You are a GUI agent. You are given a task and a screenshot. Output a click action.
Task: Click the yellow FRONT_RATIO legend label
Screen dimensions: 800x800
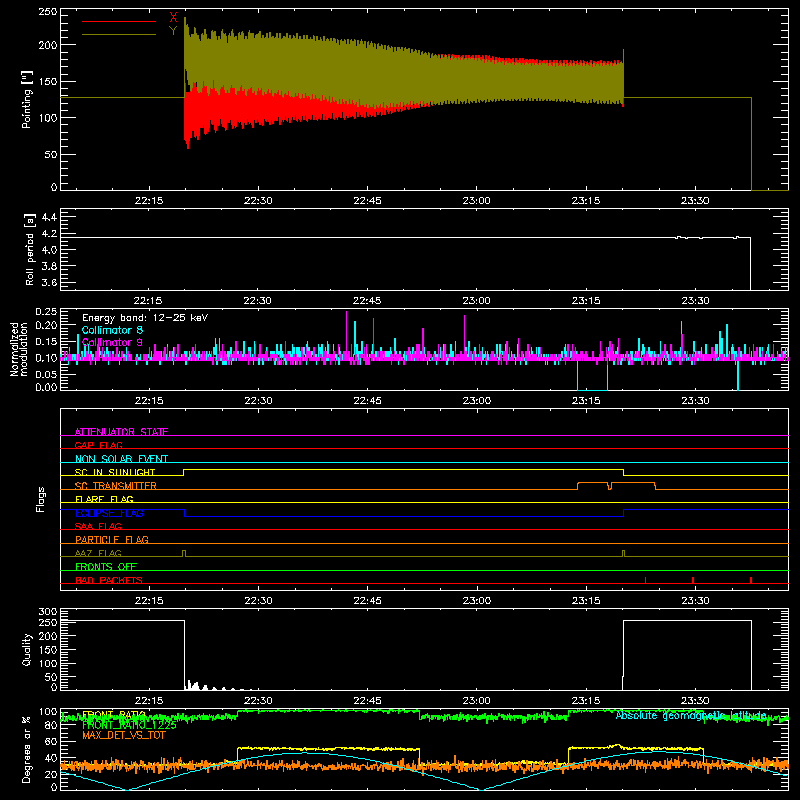point(114,714)
